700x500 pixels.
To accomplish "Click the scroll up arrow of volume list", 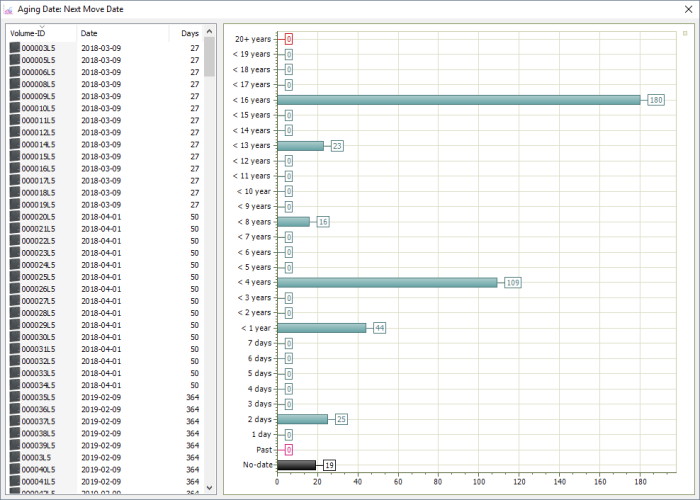I will tap(209, 33).
